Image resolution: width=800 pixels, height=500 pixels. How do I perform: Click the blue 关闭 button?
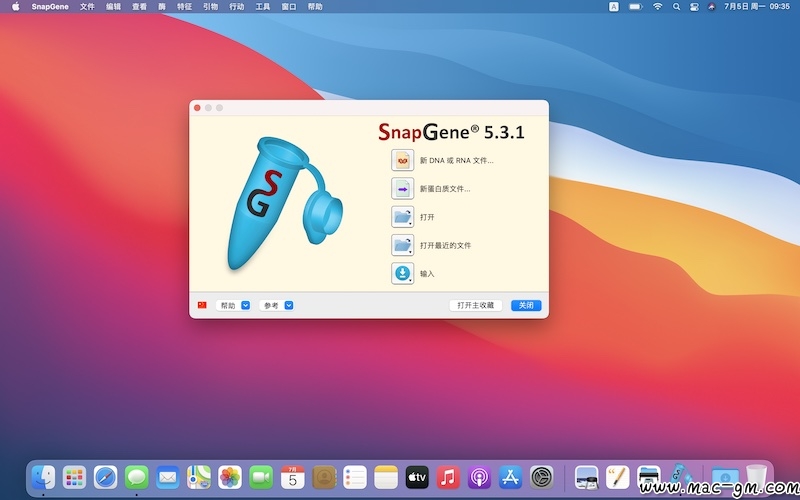[x=526, y=305]
